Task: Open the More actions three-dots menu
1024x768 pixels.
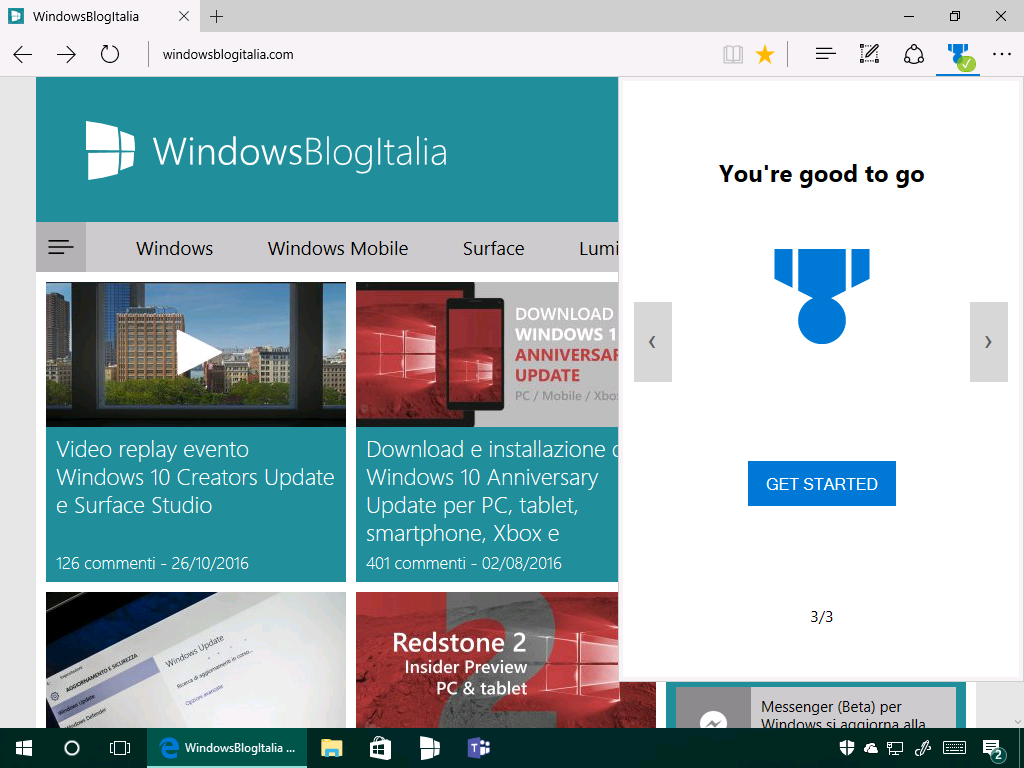Action: pos(1002,54)
